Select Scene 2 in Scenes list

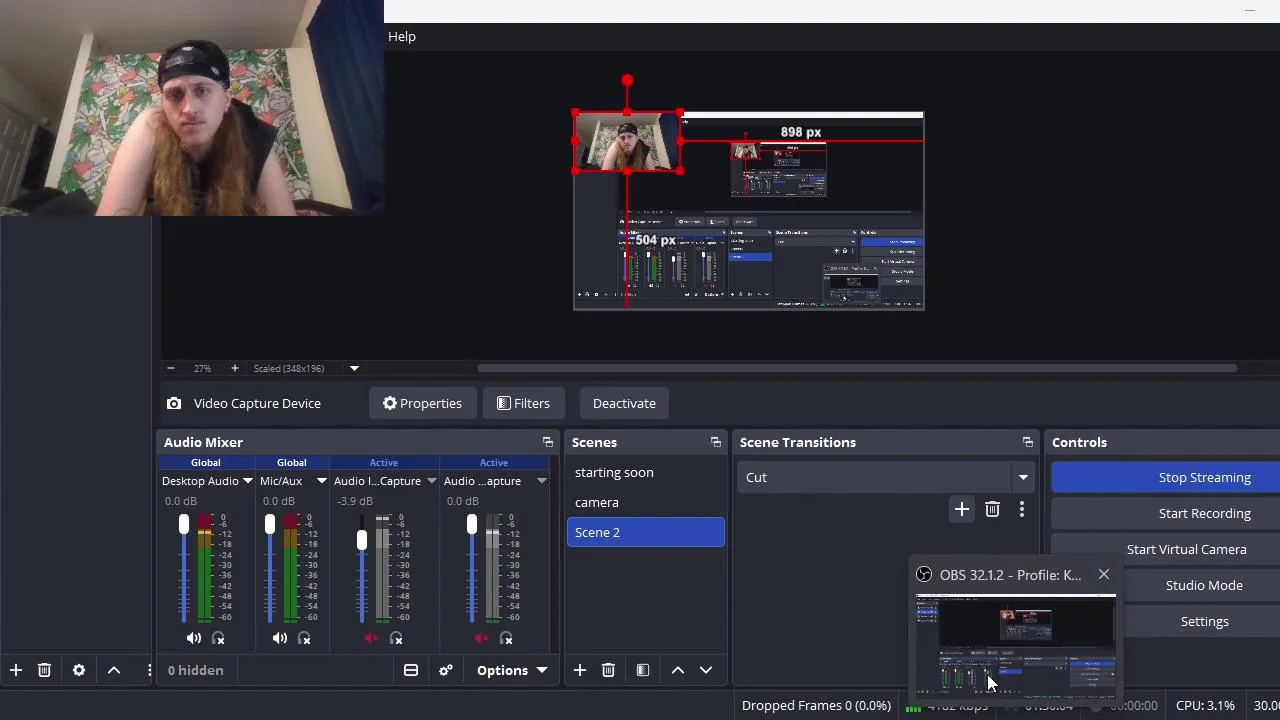click(646, 532)
